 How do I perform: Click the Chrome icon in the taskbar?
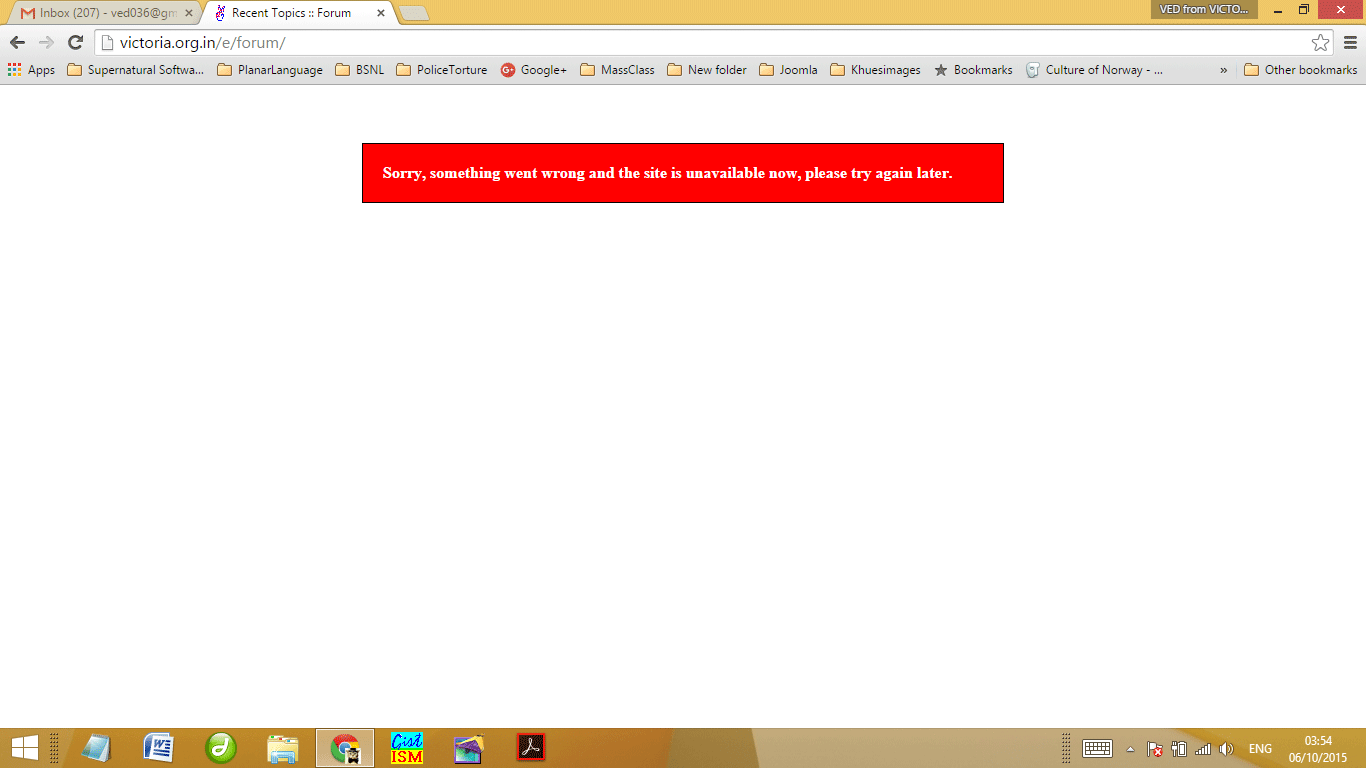coord(345,747)
